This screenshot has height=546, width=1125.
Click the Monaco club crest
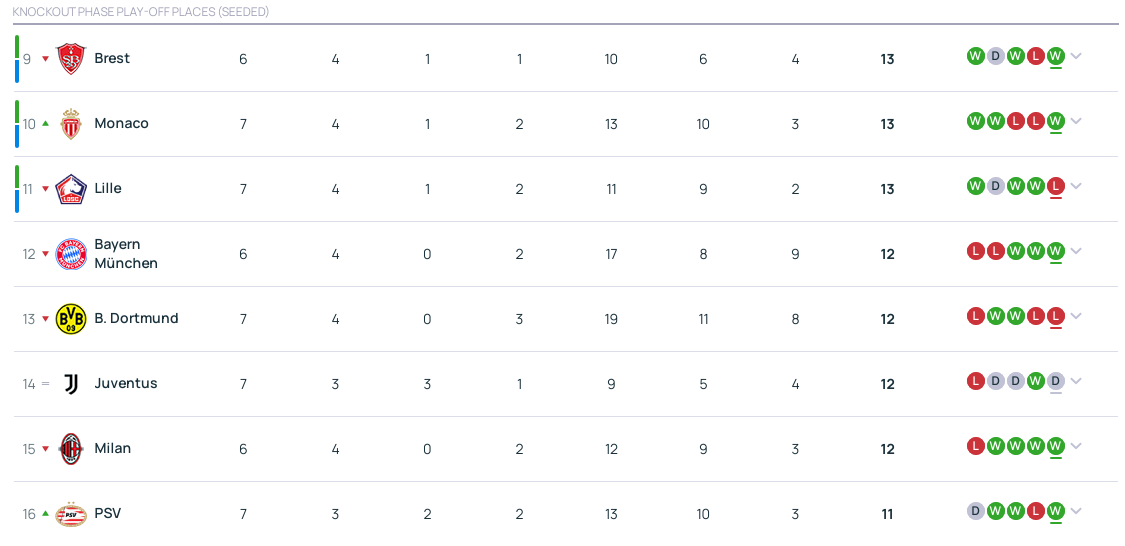(x=71, y=124)
